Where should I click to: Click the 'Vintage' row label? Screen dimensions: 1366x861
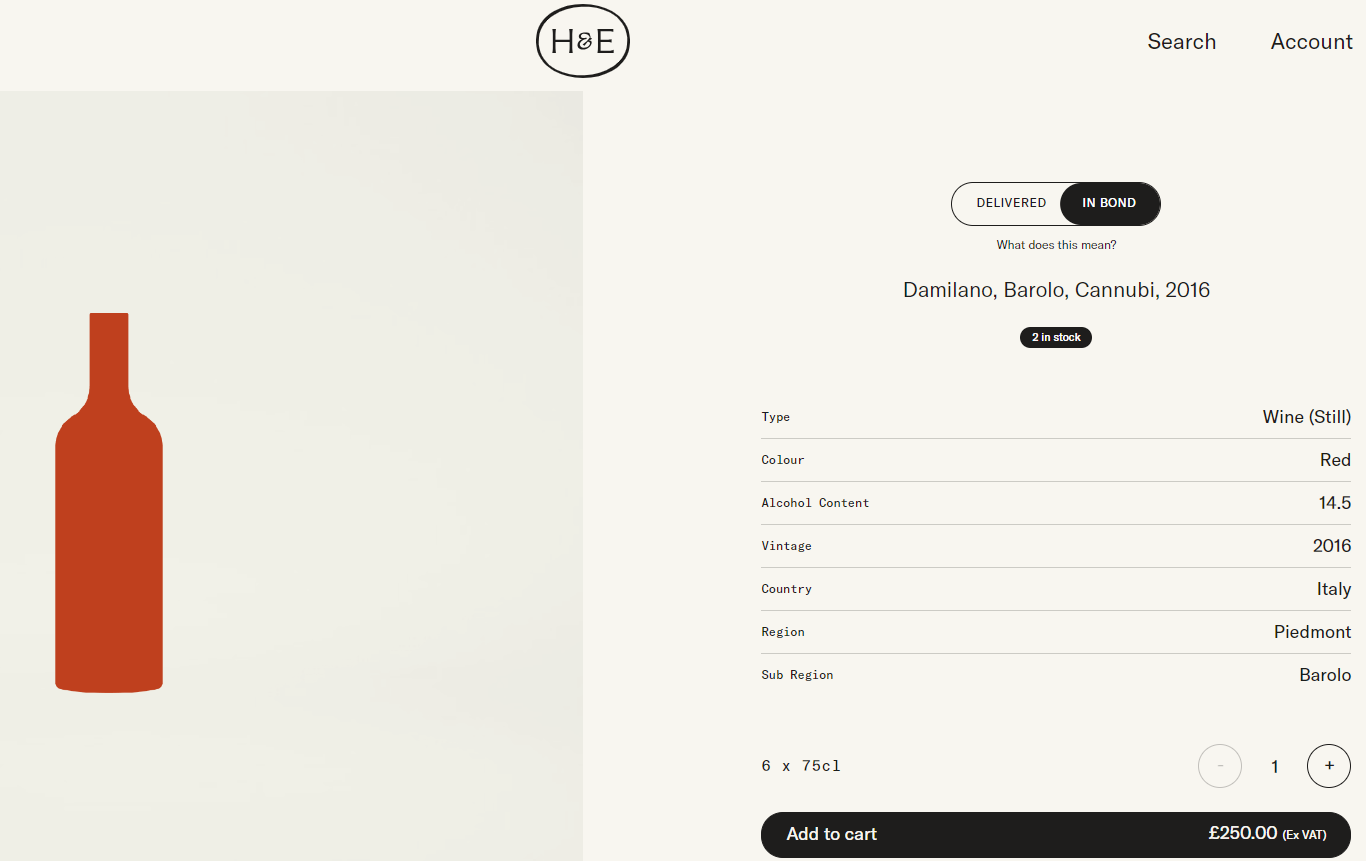[786, 546]
